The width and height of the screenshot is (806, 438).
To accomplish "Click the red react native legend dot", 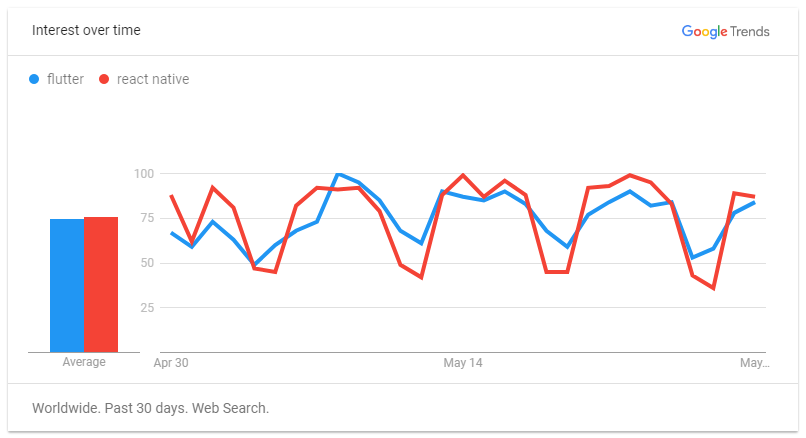I will point(104,79).
